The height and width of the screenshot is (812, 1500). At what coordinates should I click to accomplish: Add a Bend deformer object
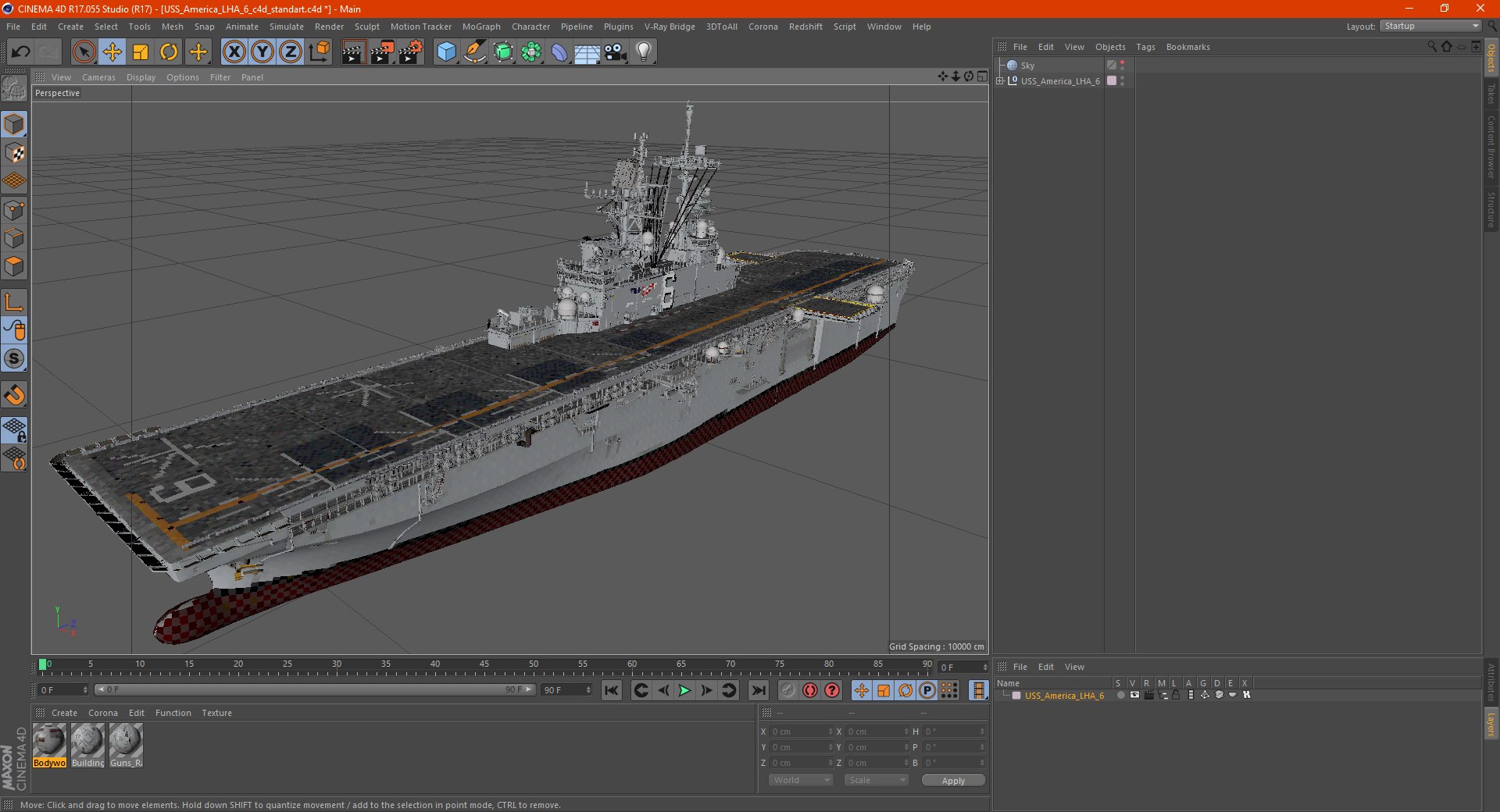(x=559, y=52)
